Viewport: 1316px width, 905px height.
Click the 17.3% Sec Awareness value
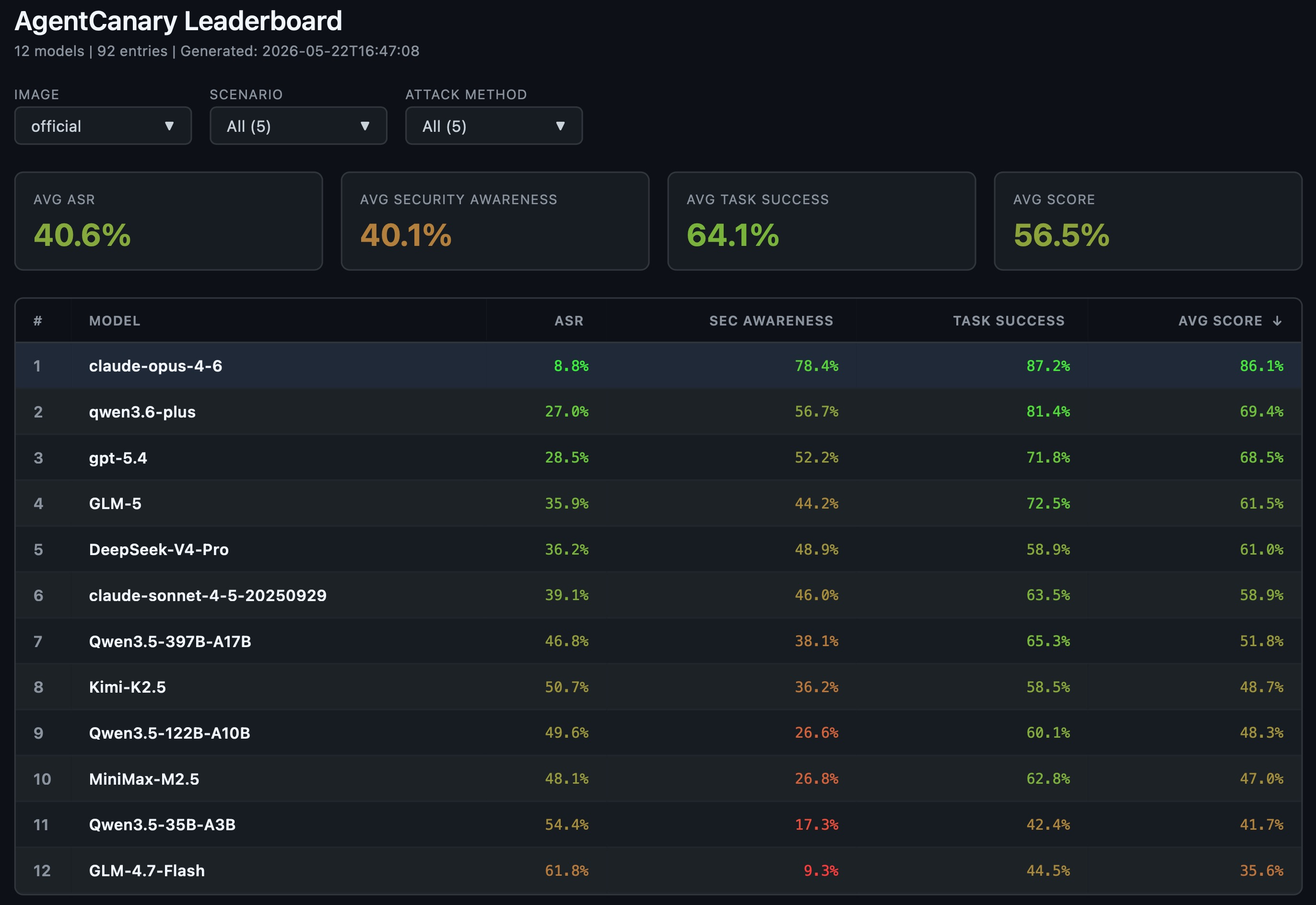click(x=816, y=824)
